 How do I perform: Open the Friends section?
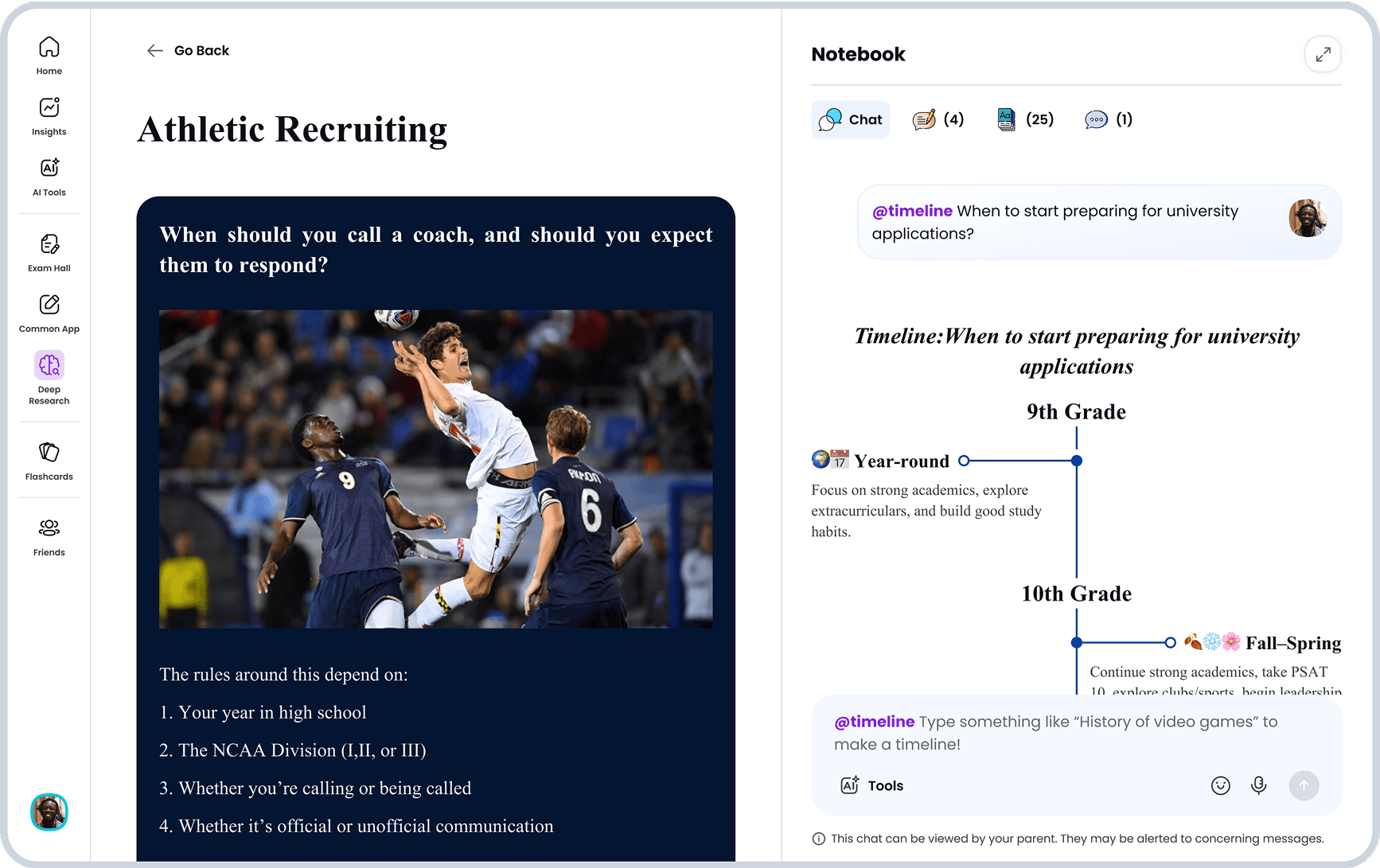[x=49, y=537]
